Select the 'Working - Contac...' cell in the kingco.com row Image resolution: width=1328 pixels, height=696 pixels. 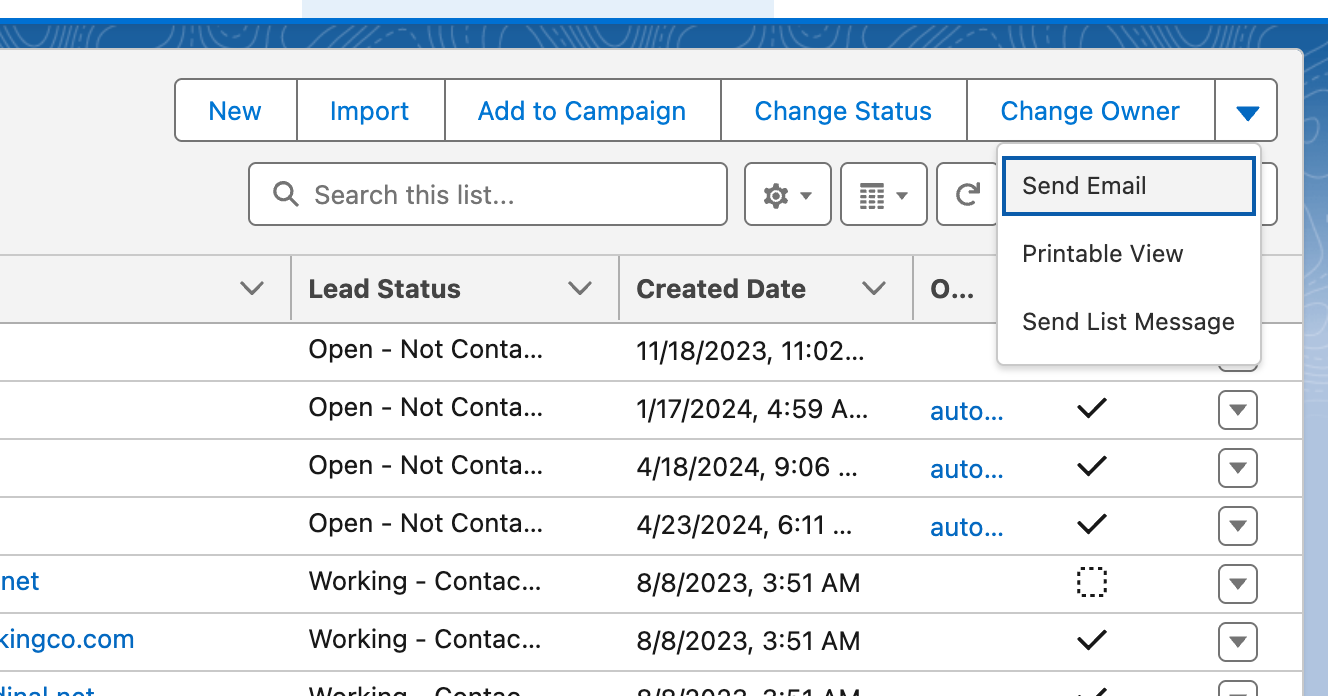coord(425,640)
